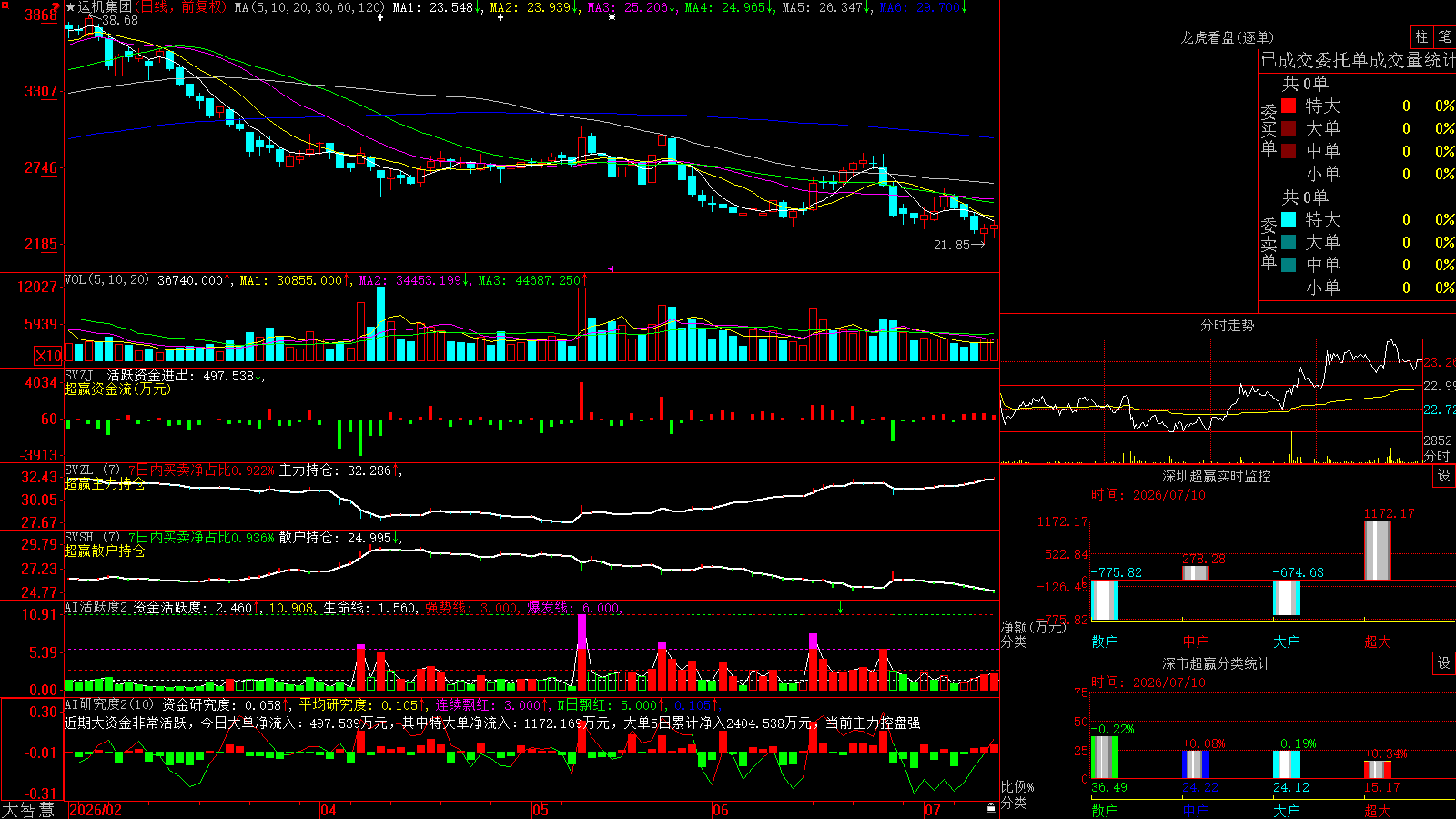Viewport: 1456px width, 819px height.
Task: Click the SVZL (7) indicator name label
Action: pyautogui.click(x=92, y=470)
